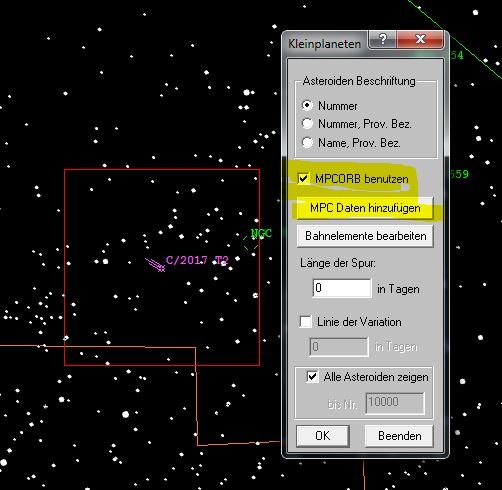Image resolution: width=502 pixels, height=490 pixels.
Task: Toggle the MPCORB benutzen checkbox
Action: [303, 179]
